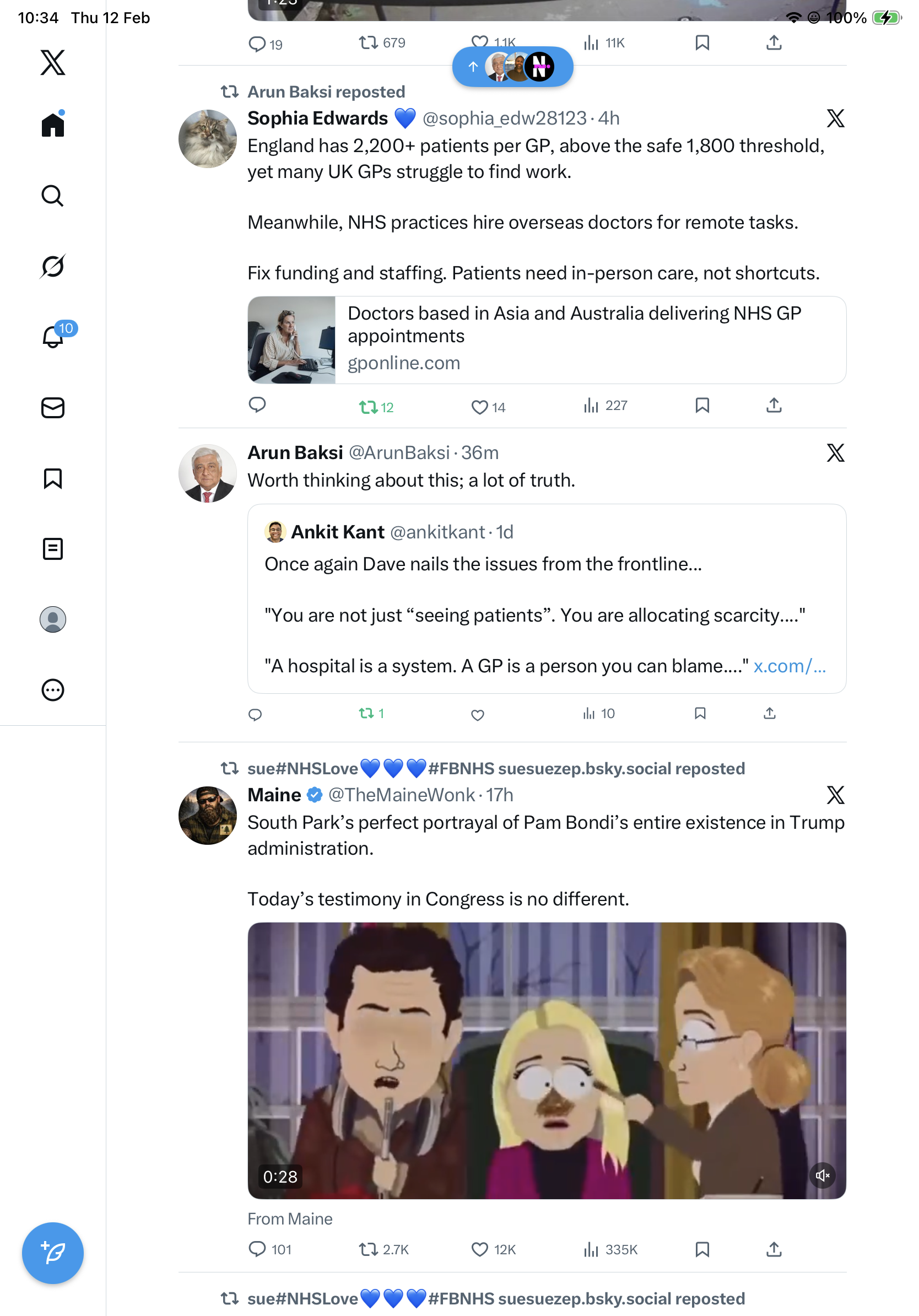
Task: Compose a new post
Action: [x=53, y=1253]
